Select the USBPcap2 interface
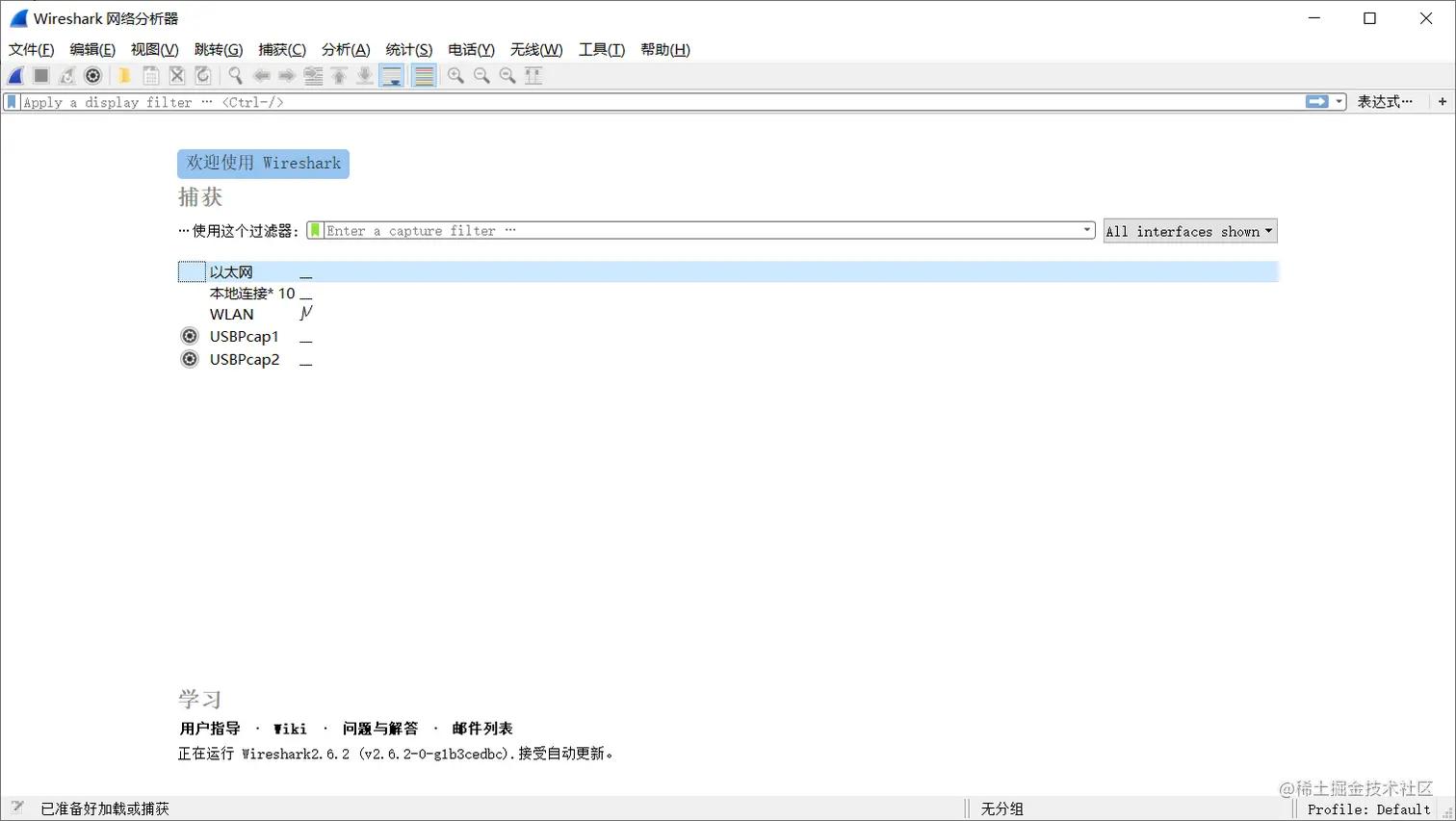Viewport: 1456px width, 821px height. tap(245, 360)
